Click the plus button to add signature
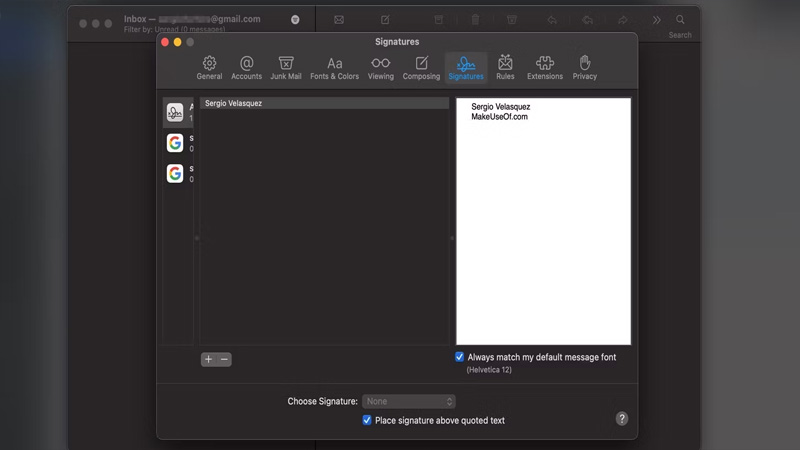Screen dimensions: 800x450 tap(208, 359)
